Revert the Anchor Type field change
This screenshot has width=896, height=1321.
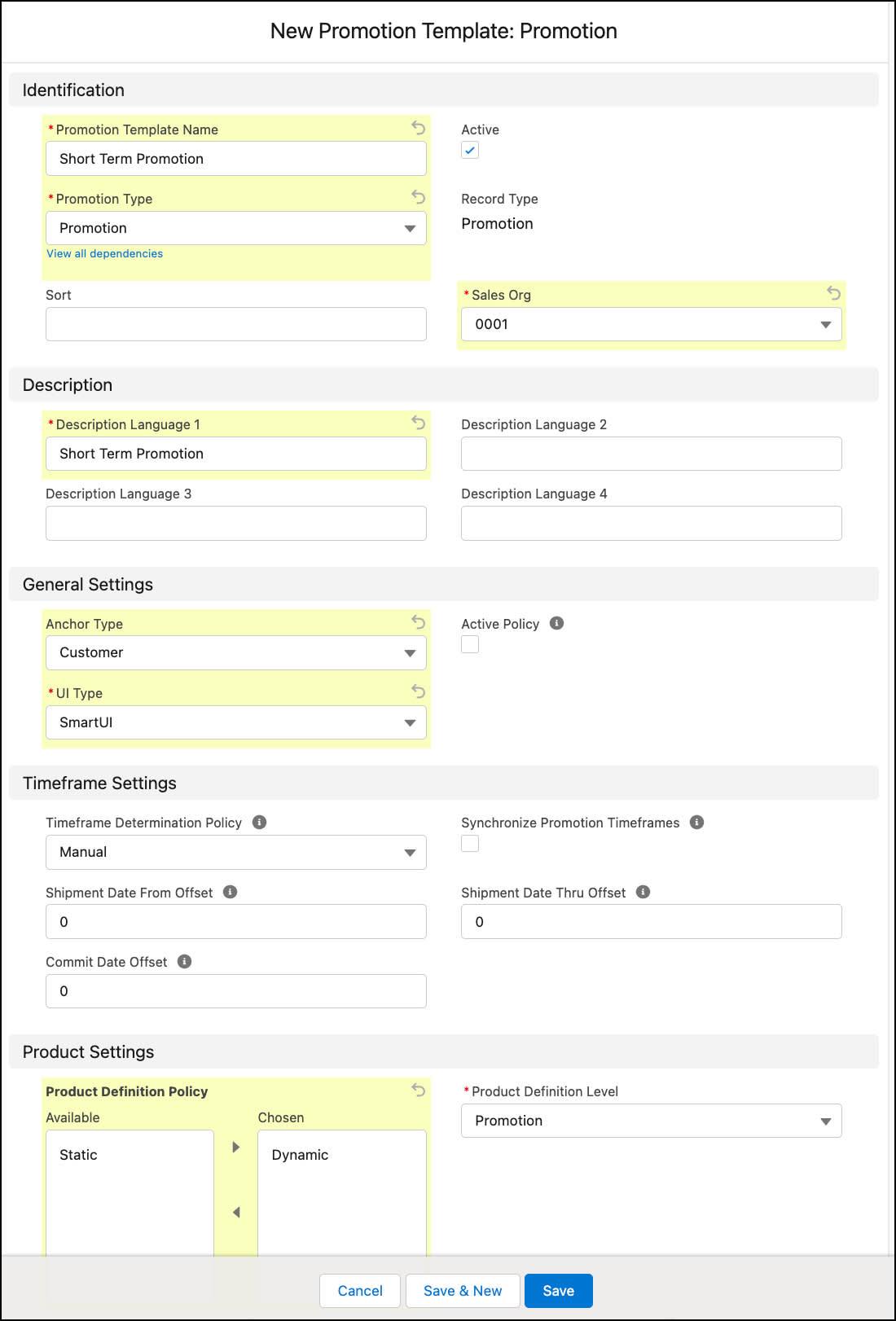pyautogui.click(x=418, y=622)
